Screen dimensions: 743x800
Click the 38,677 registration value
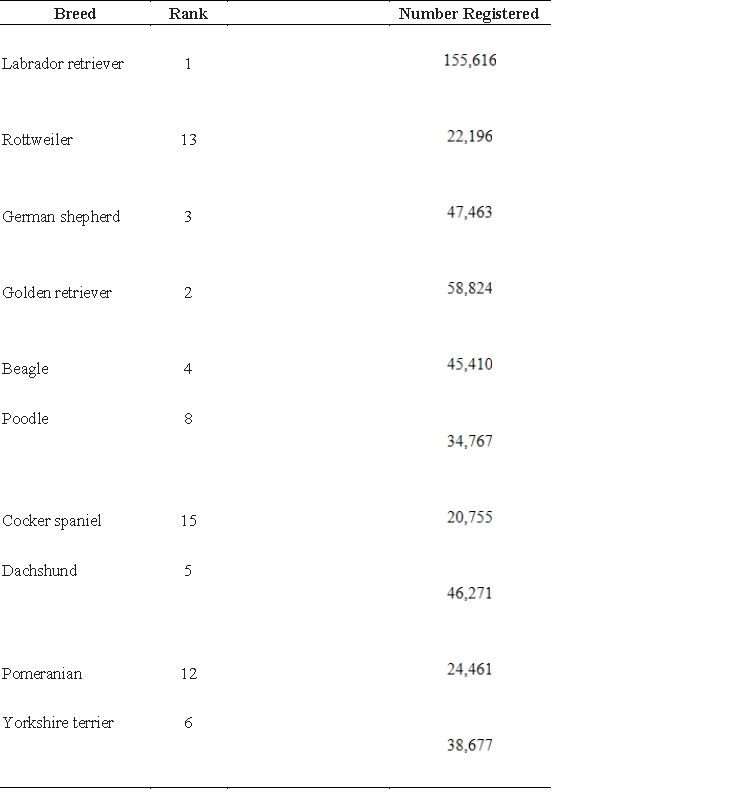[x=470, y=745]
